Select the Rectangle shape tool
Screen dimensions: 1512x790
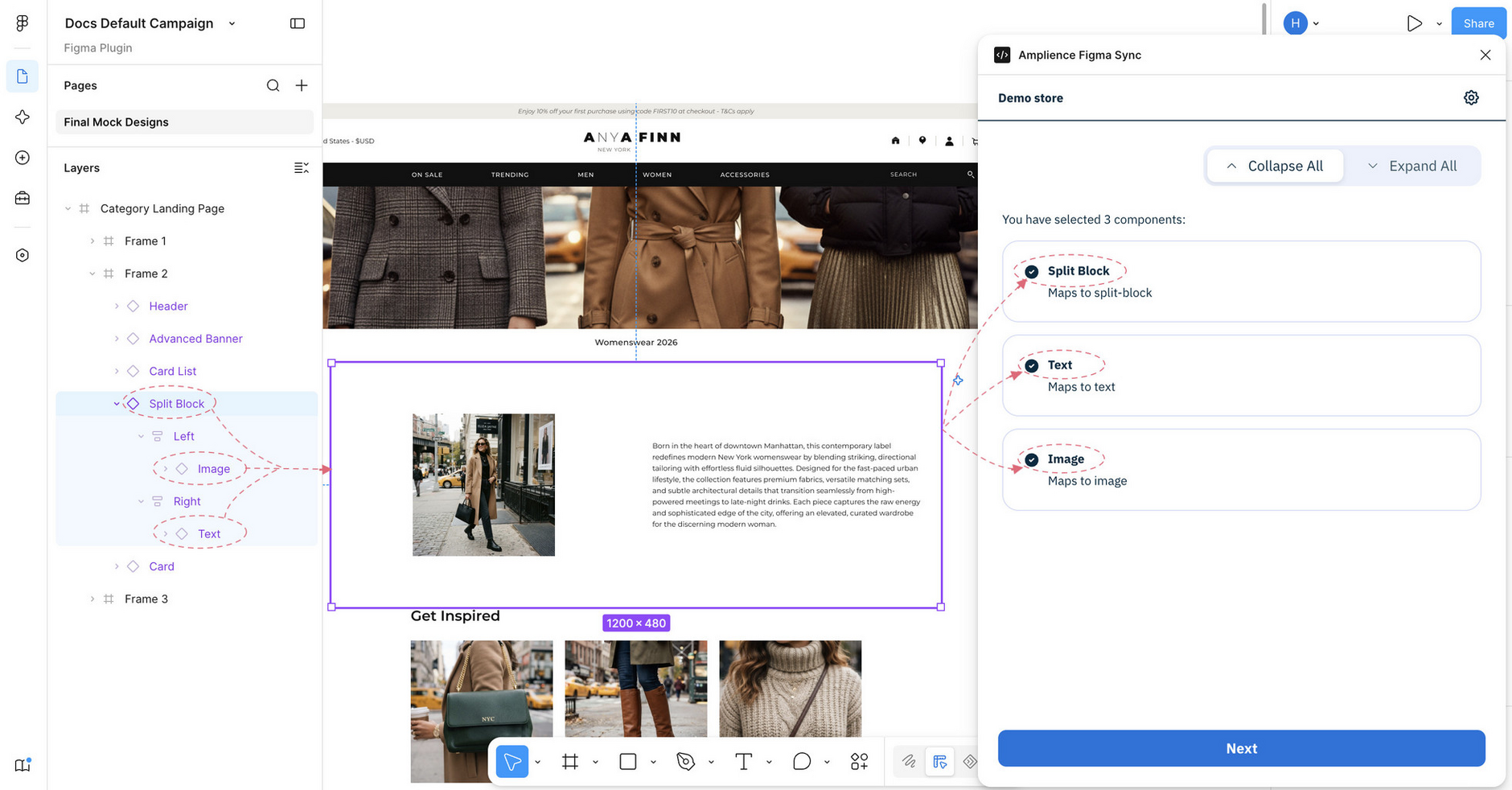pyautogui.click(x=628, y=761)
